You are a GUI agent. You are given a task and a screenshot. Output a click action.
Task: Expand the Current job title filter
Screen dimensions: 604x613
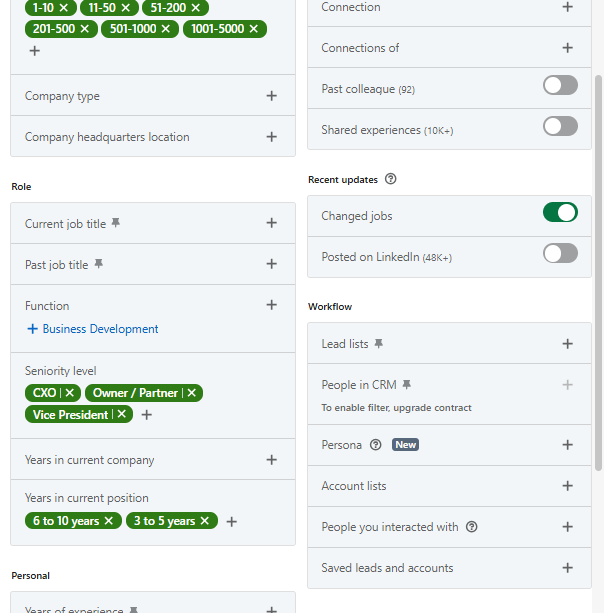[271, 223]
